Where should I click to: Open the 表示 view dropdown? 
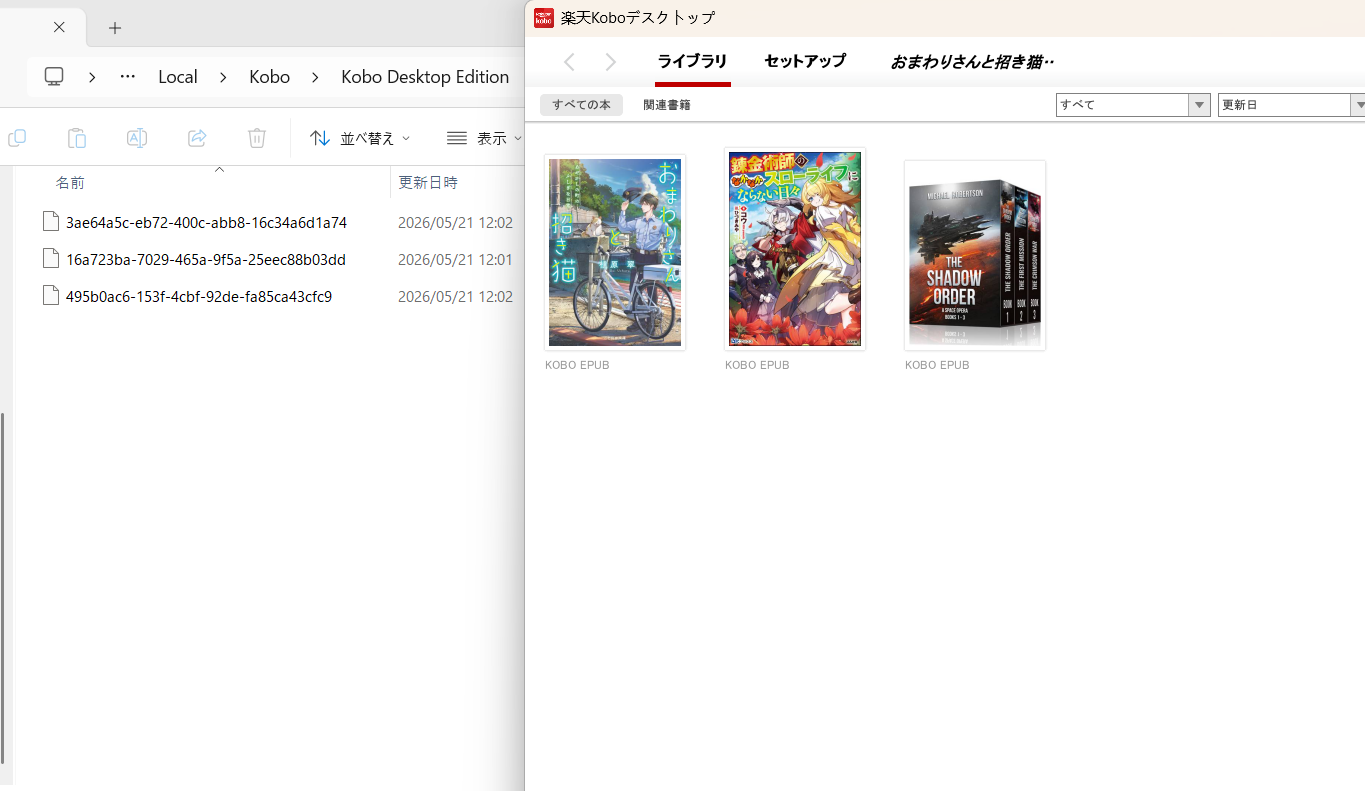(x=484, y=138)
